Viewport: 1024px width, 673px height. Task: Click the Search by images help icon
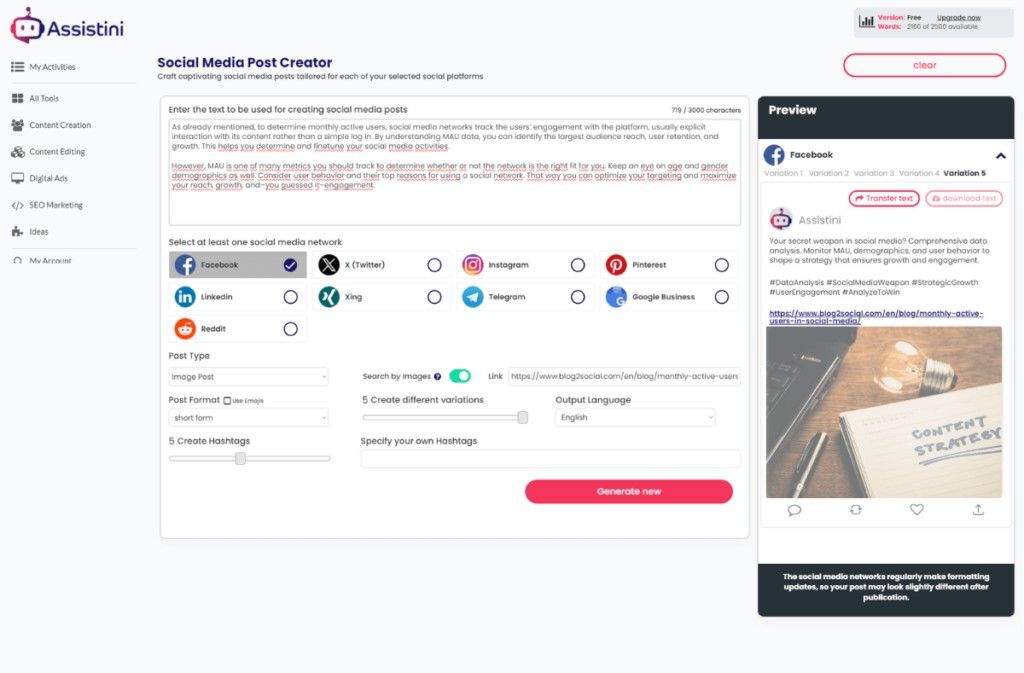[438, 377]
